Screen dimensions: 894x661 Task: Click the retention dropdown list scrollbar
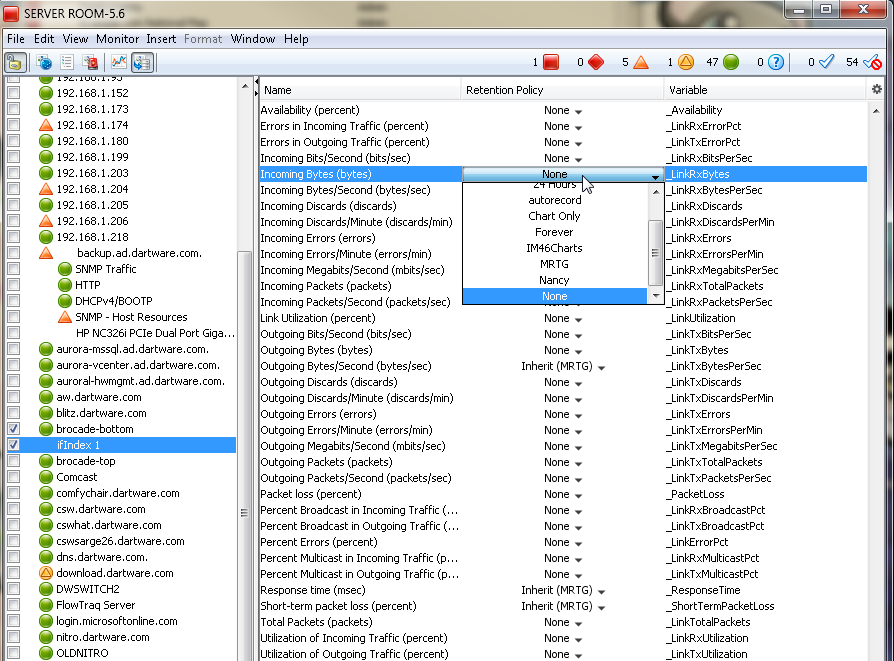click(x=657, y=240)
